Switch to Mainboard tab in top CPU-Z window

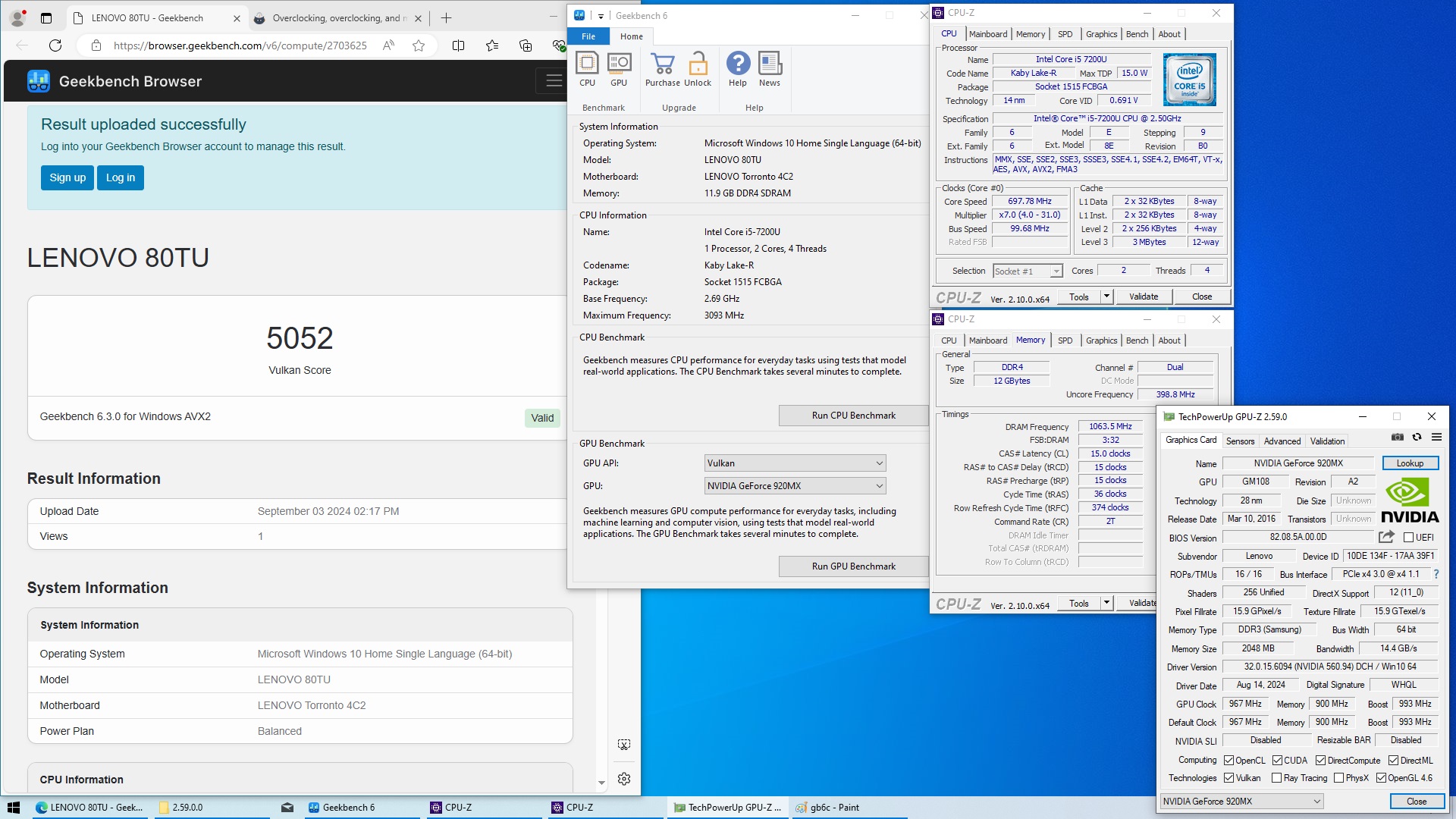988,34
